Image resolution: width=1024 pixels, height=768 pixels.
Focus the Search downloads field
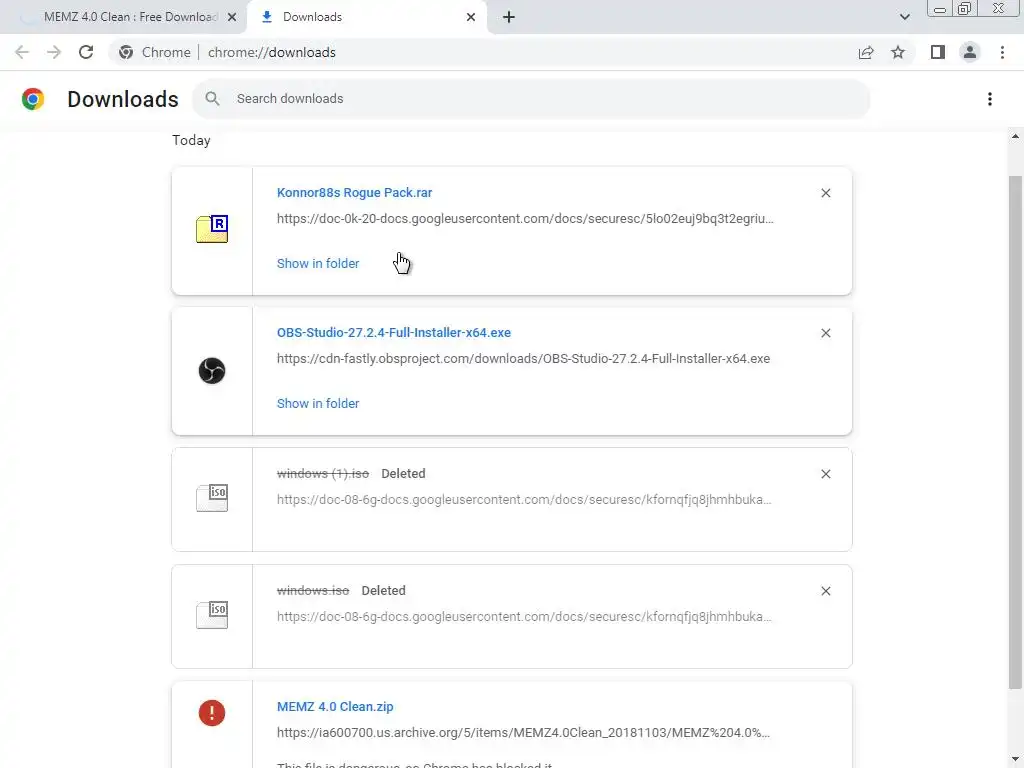pos(540,99)
